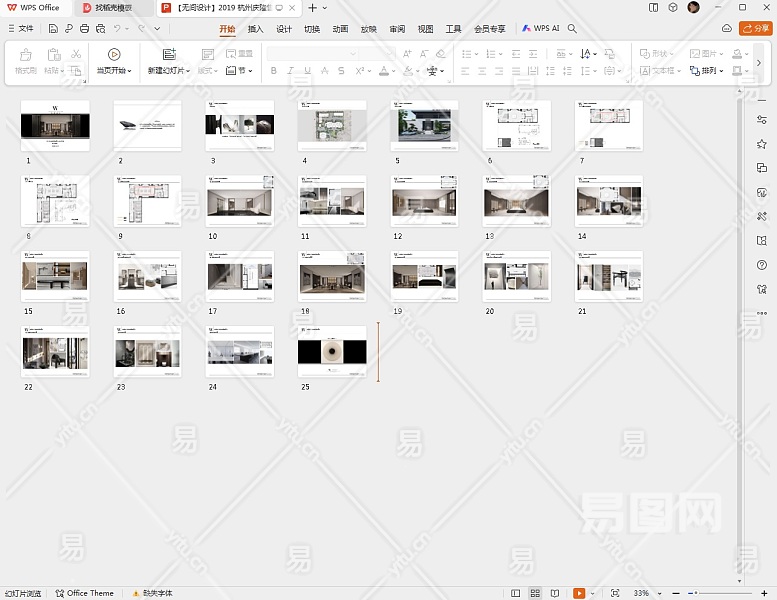Expand the 当页开始 dropdown arrow
This screenshot has height=600, width=777.
click(130, 72)
